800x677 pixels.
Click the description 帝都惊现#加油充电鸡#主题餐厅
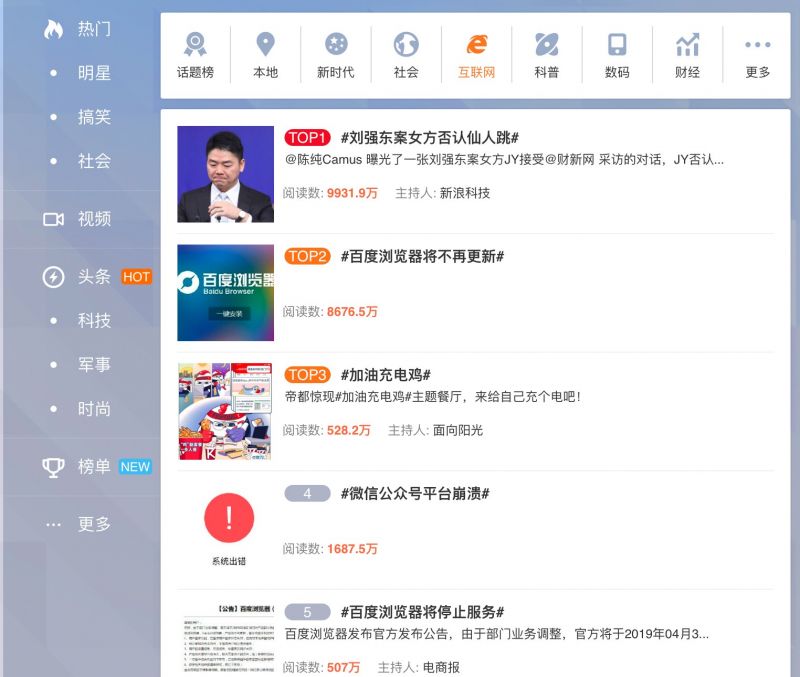pyautogui.click(x=433, y=397)
